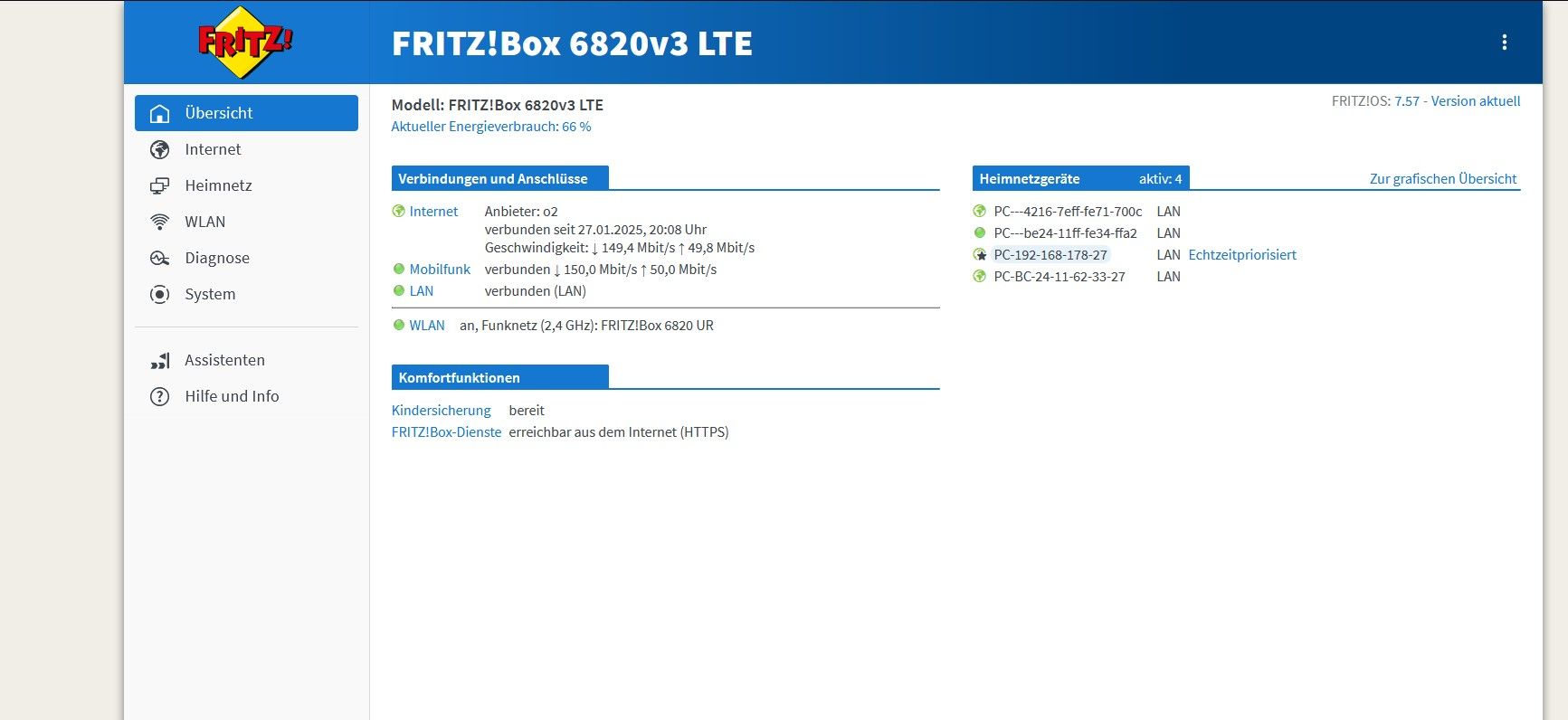Open the Kindersicherung link

441,411
